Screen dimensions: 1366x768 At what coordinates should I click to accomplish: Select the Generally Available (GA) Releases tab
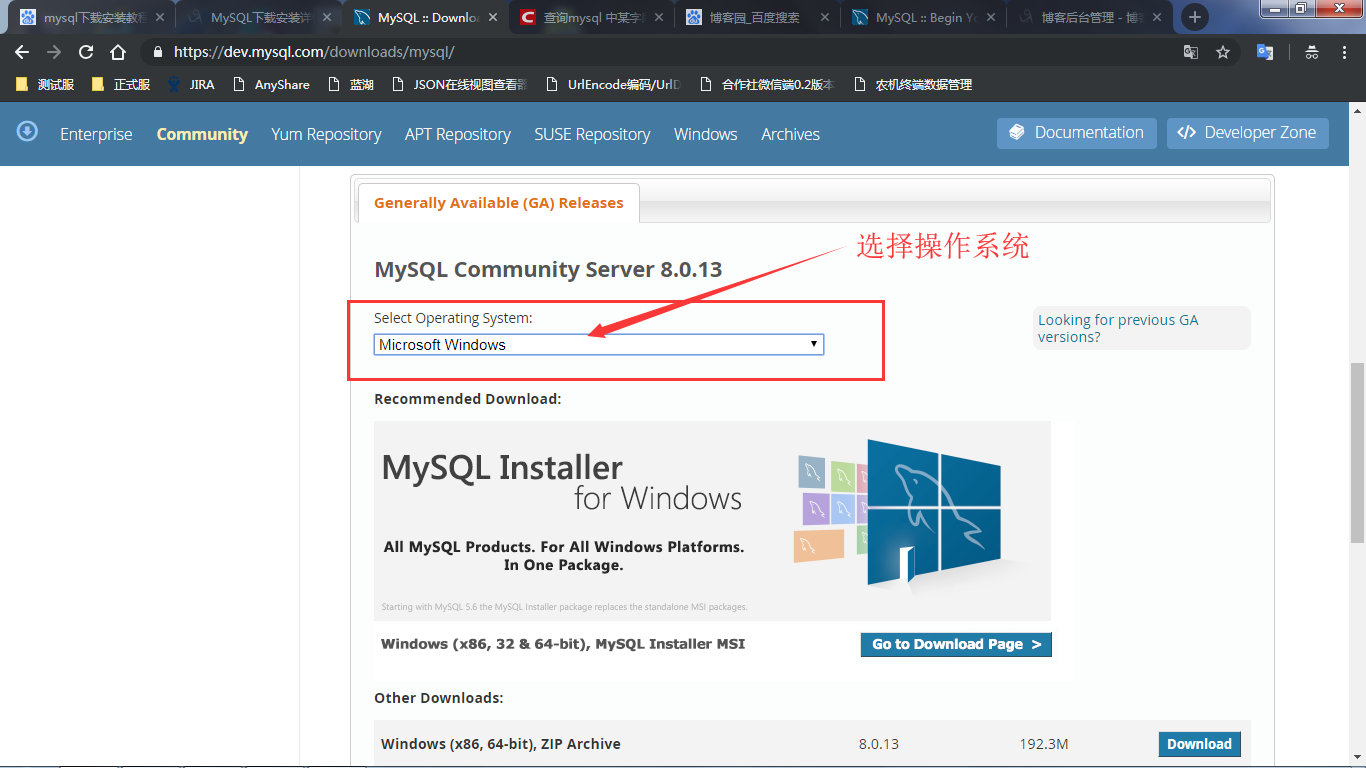tap(498, 203)
